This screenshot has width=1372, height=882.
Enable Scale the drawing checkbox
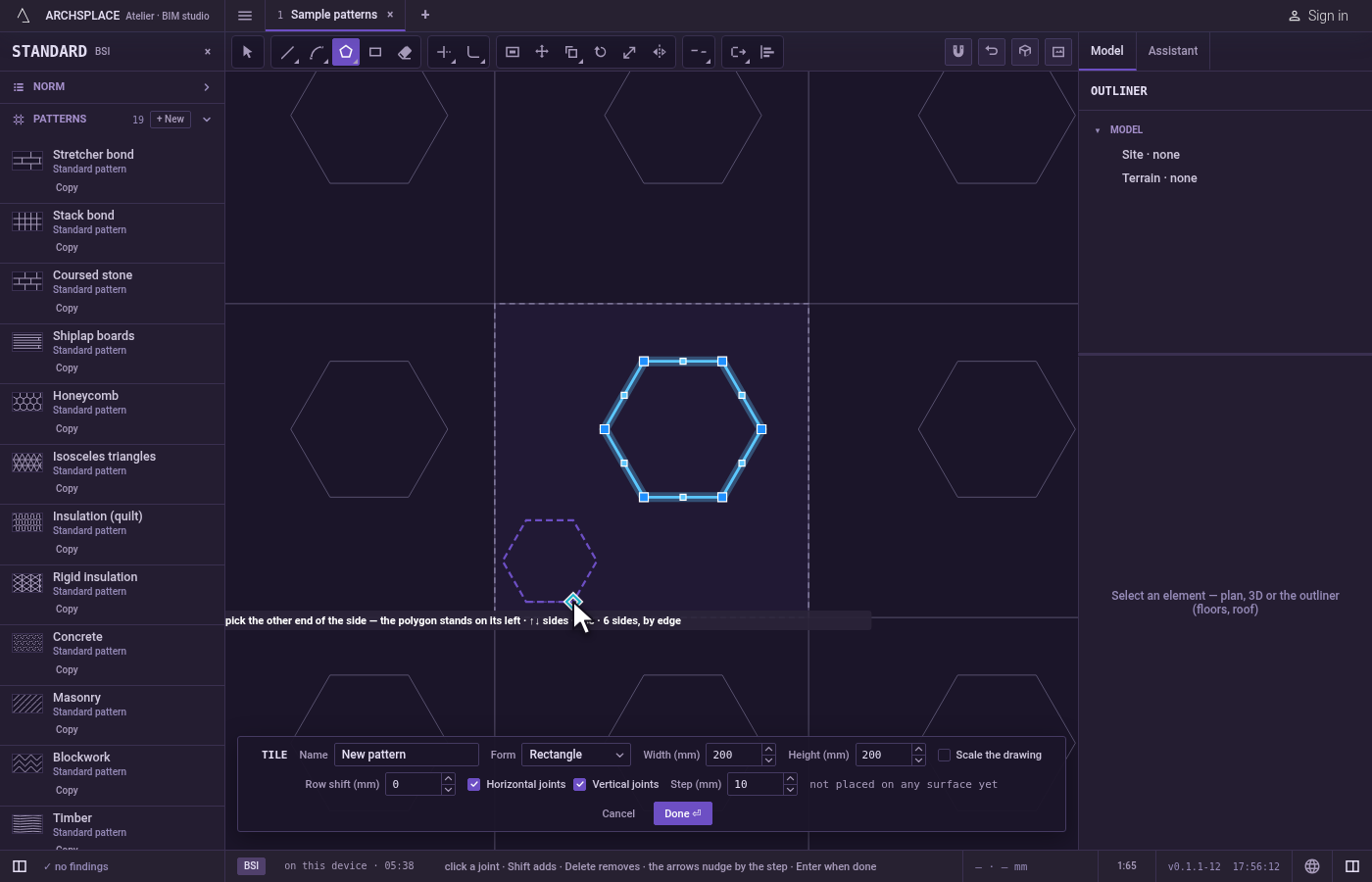[944, 755]
